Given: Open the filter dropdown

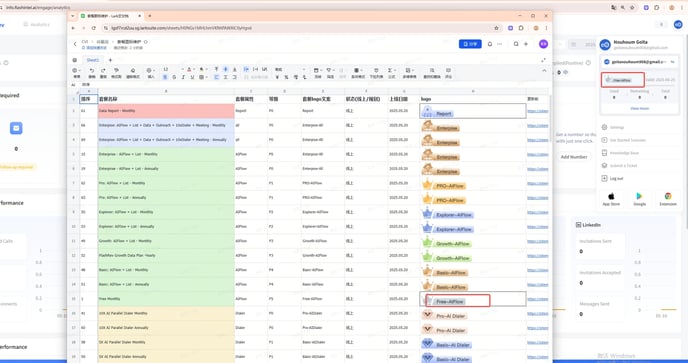Looking at the screenshot, I should pos(330,72).
